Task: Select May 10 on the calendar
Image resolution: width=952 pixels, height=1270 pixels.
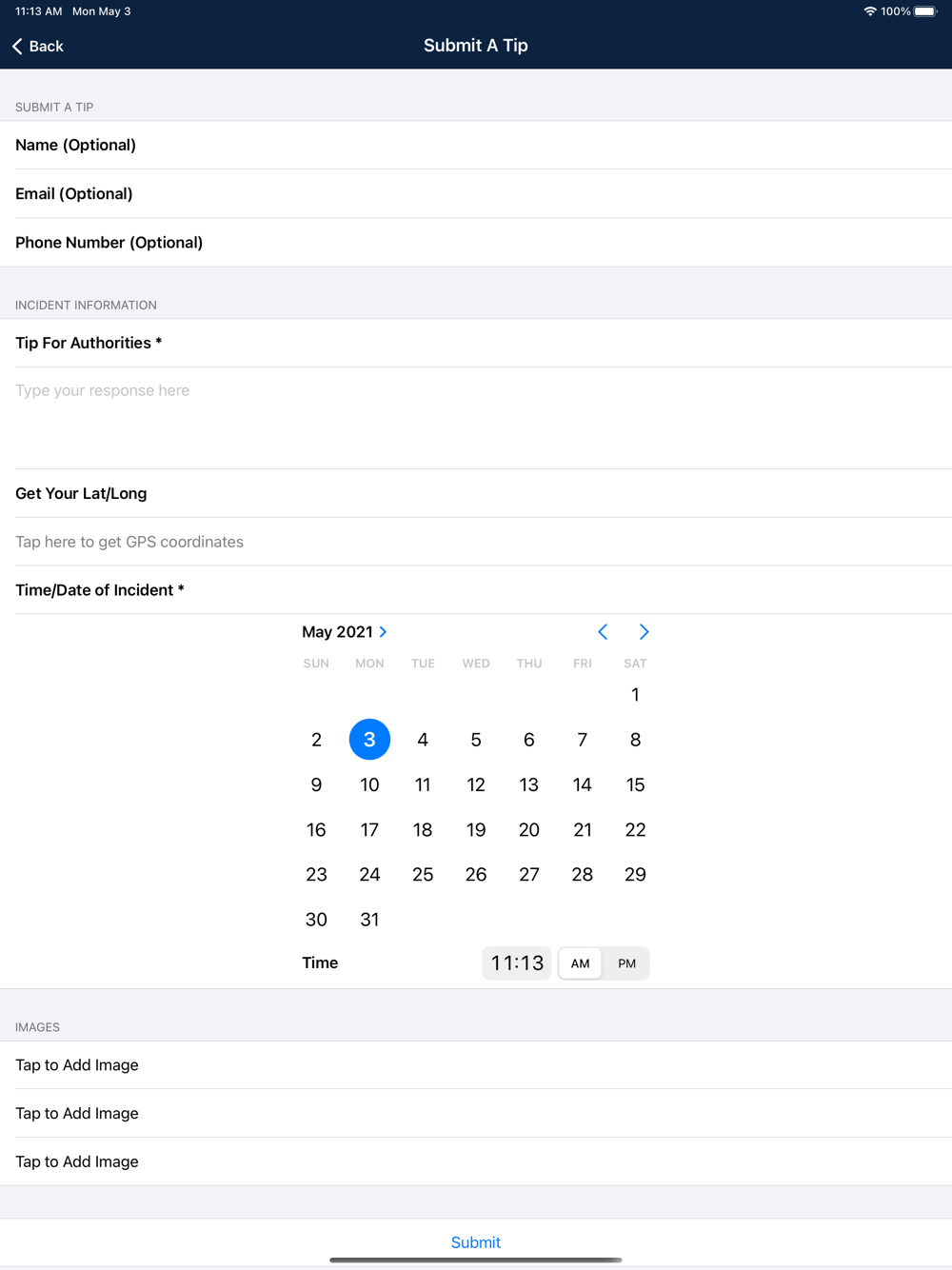Action: pos(369,784)
